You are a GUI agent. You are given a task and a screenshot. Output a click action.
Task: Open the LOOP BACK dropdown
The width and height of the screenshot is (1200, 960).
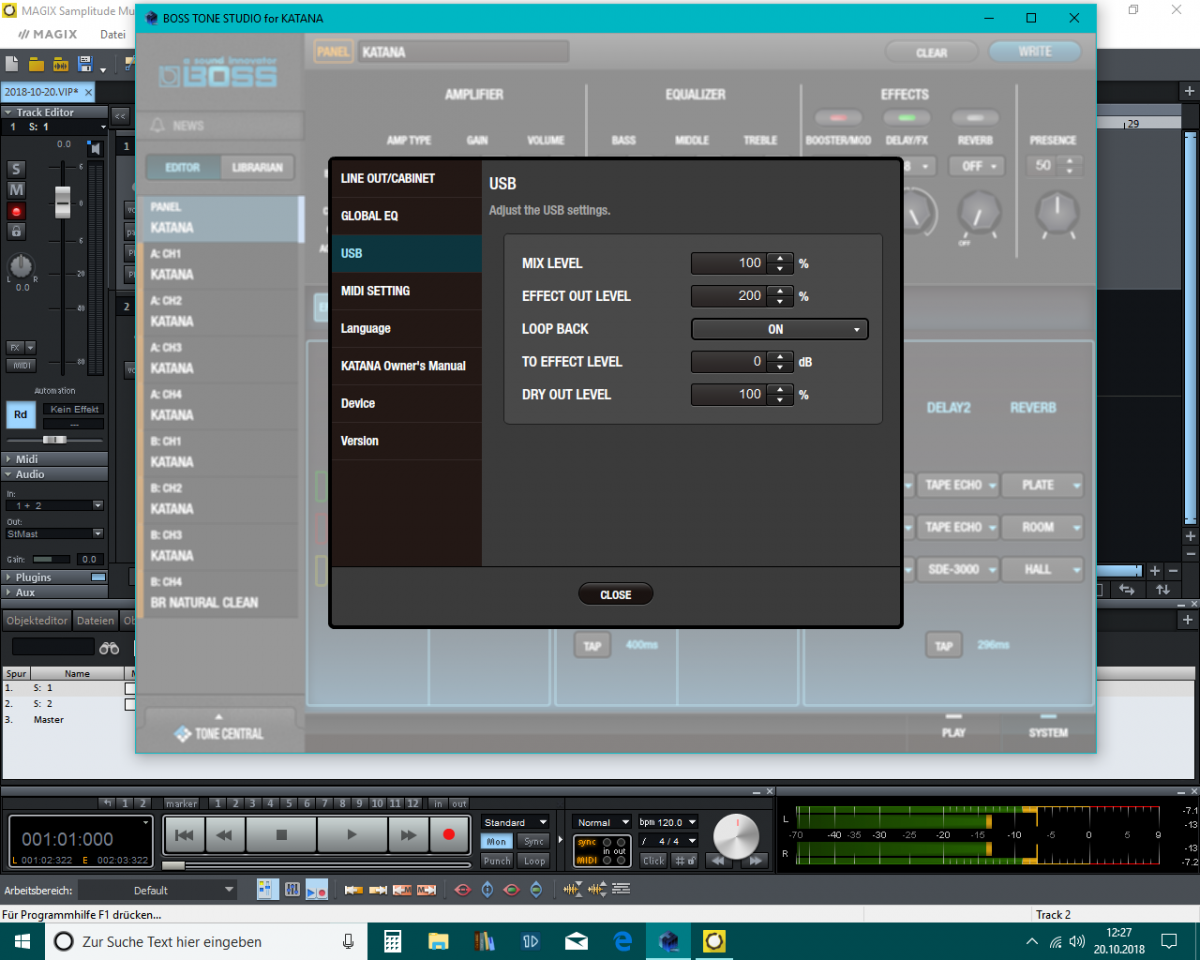[779, 329]
